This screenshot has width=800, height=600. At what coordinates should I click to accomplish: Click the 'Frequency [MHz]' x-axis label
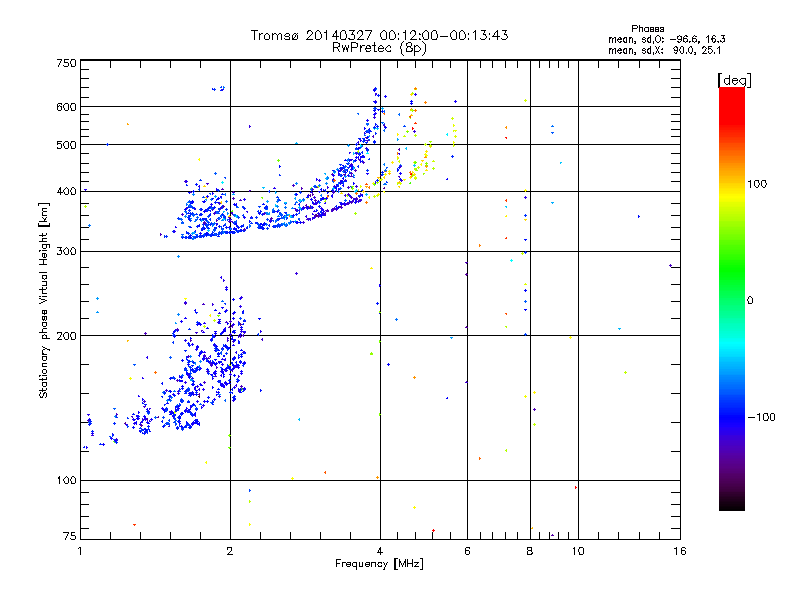379,564
